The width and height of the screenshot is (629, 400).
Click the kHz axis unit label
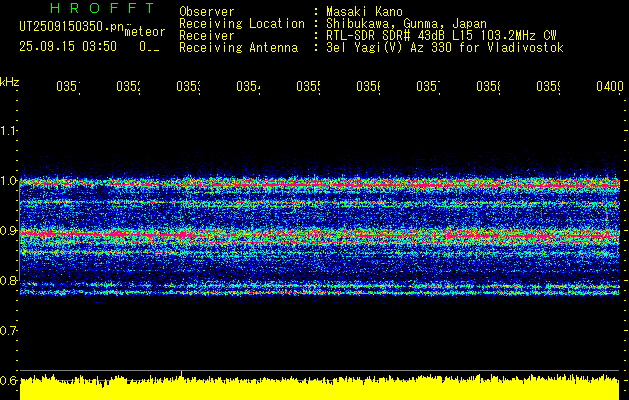coord(10,82)
